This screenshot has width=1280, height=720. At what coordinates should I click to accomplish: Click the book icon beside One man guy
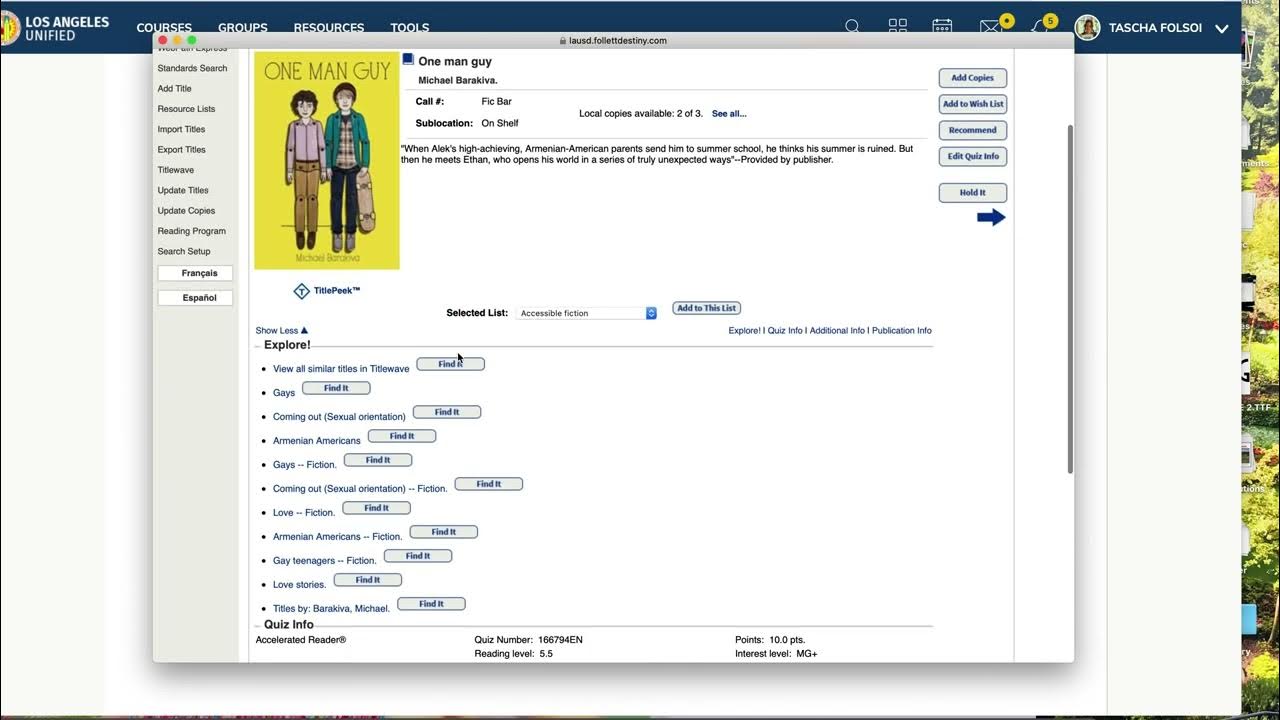[408, 60]
